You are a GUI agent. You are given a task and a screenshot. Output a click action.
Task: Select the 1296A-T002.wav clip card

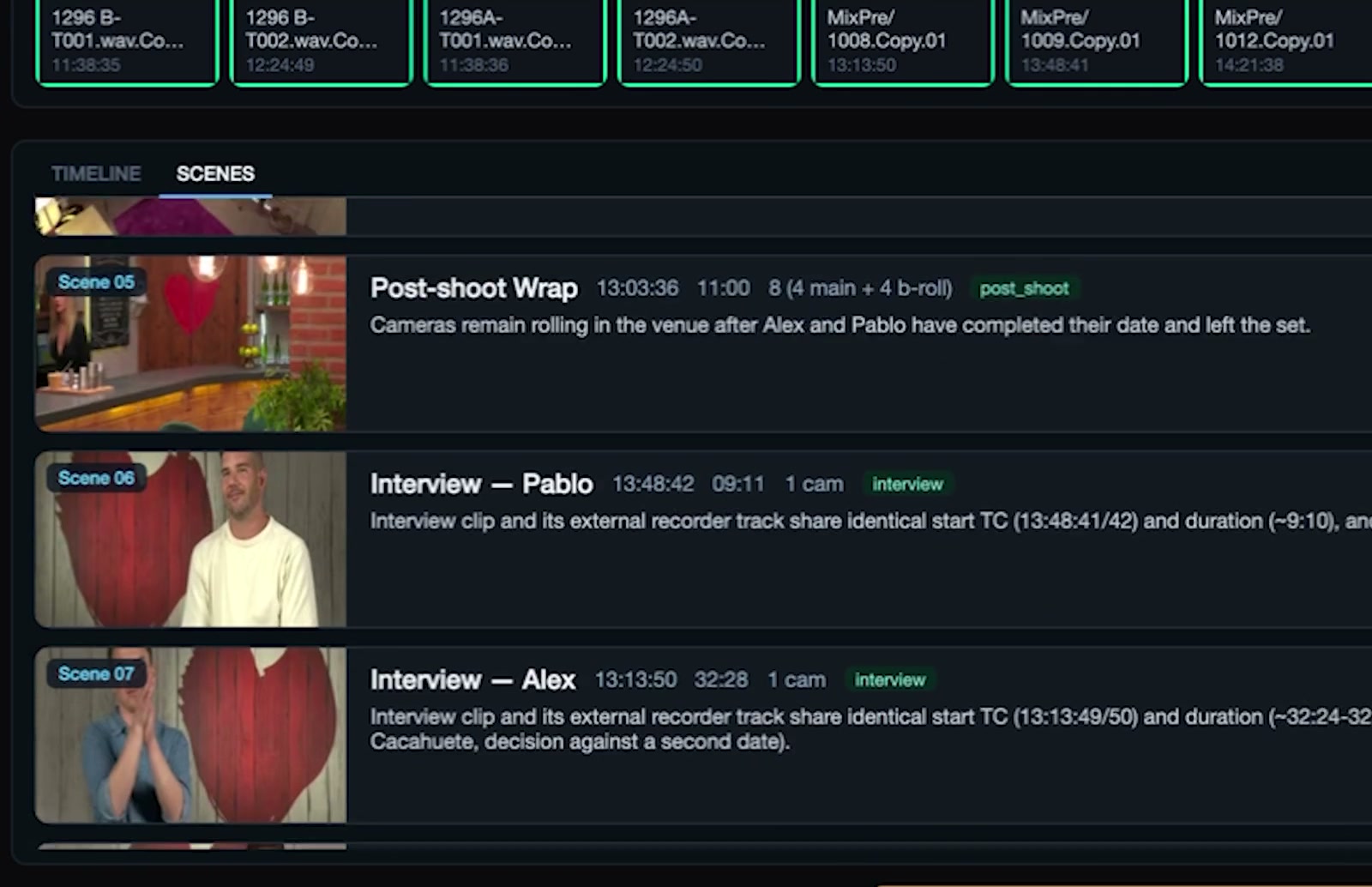pos(709,42)
